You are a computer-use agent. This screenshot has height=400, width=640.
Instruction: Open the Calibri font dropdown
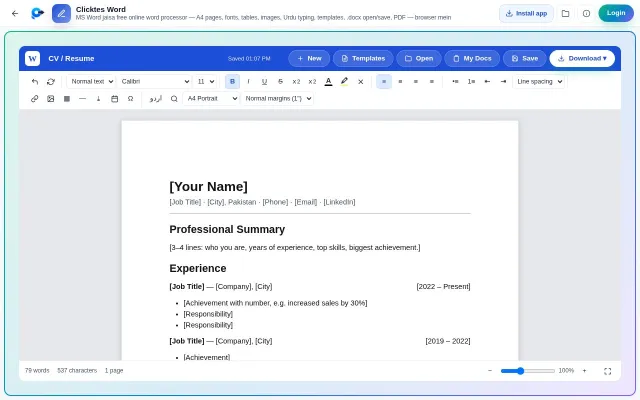[154, 82]
